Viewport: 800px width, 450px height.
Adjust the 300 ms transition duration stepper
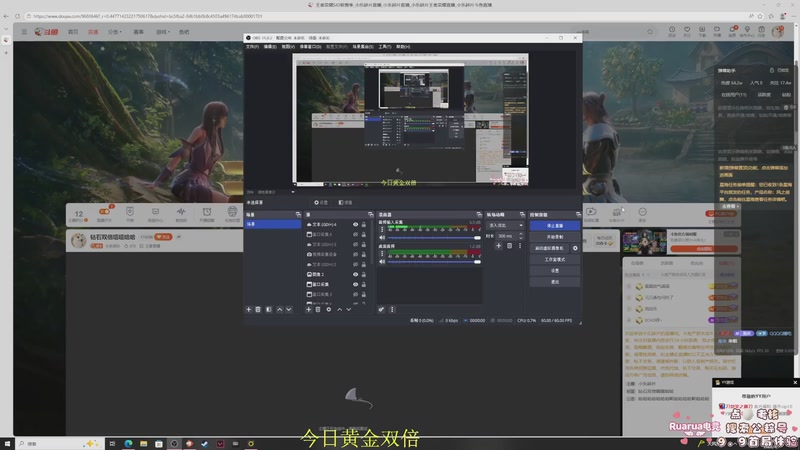(521, 236)
